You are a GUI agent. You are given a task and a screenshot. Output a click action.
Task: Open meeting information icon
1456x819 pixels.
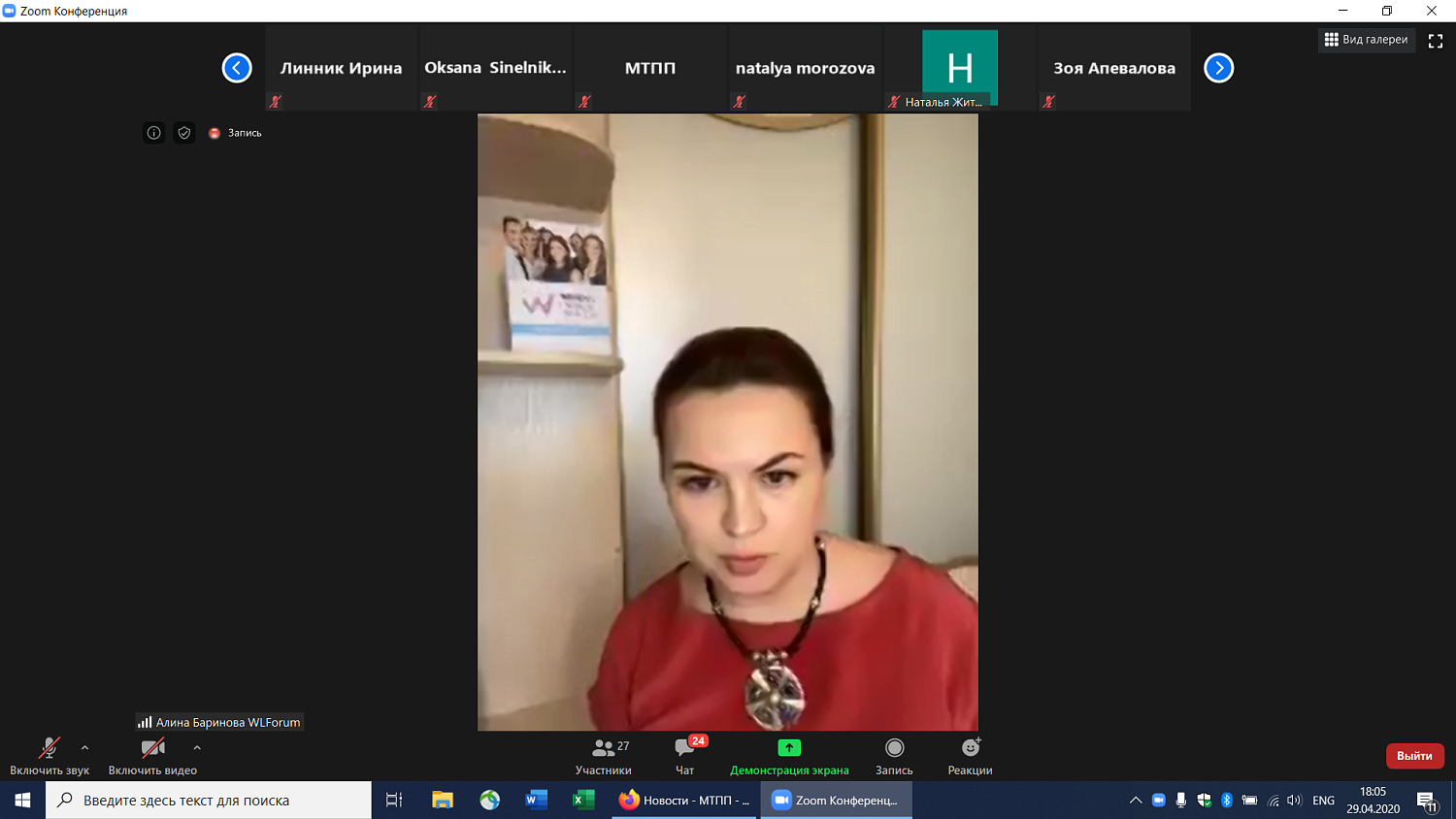tap(153, 133)
